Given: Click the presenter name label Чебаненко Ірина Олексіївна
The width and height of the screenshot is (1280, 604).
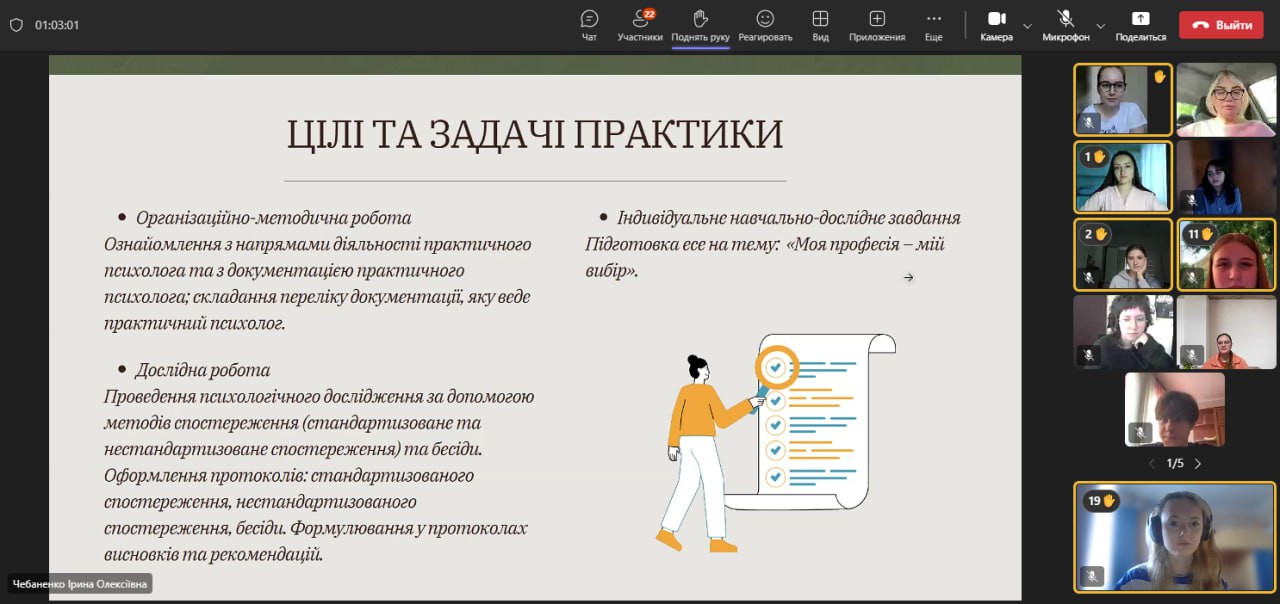Looking at the screenshot, I should tap(80, 584).
